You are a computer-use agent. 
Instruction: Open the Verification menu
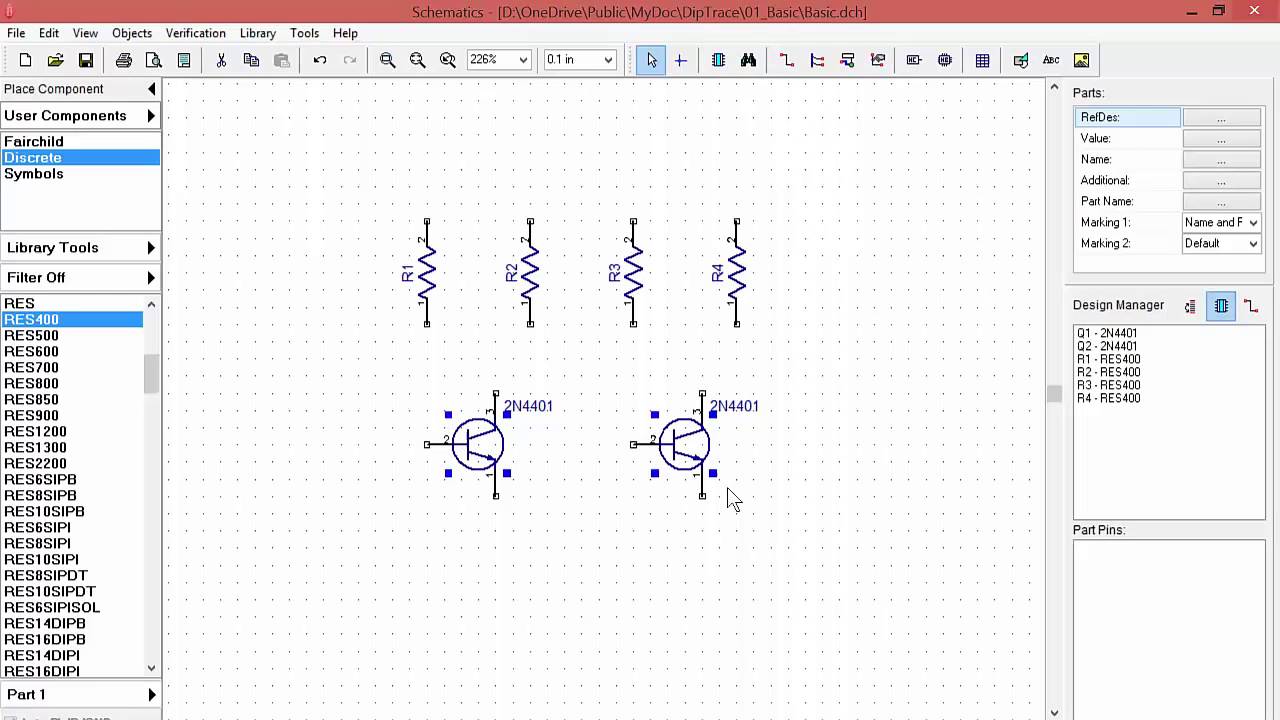click(x=195, y=33)
